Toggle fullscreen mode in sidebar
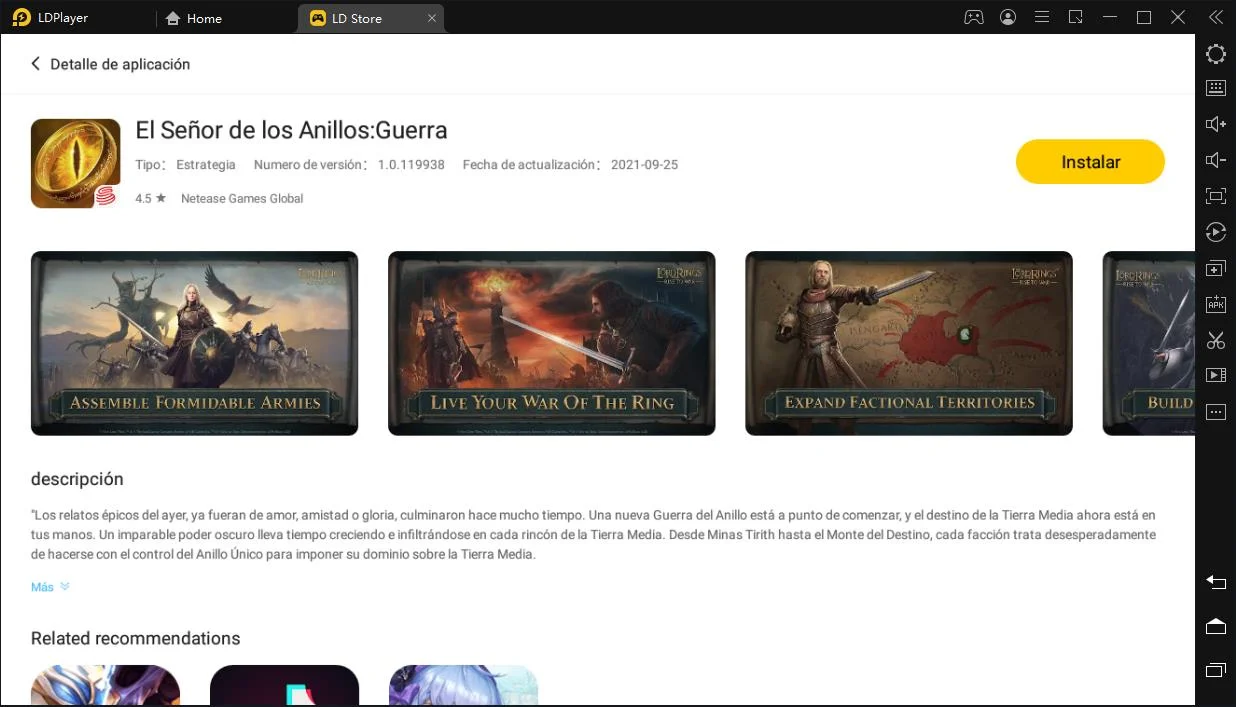The width and height of the screenshot is (1236, 707). (x=1216, y=196)
